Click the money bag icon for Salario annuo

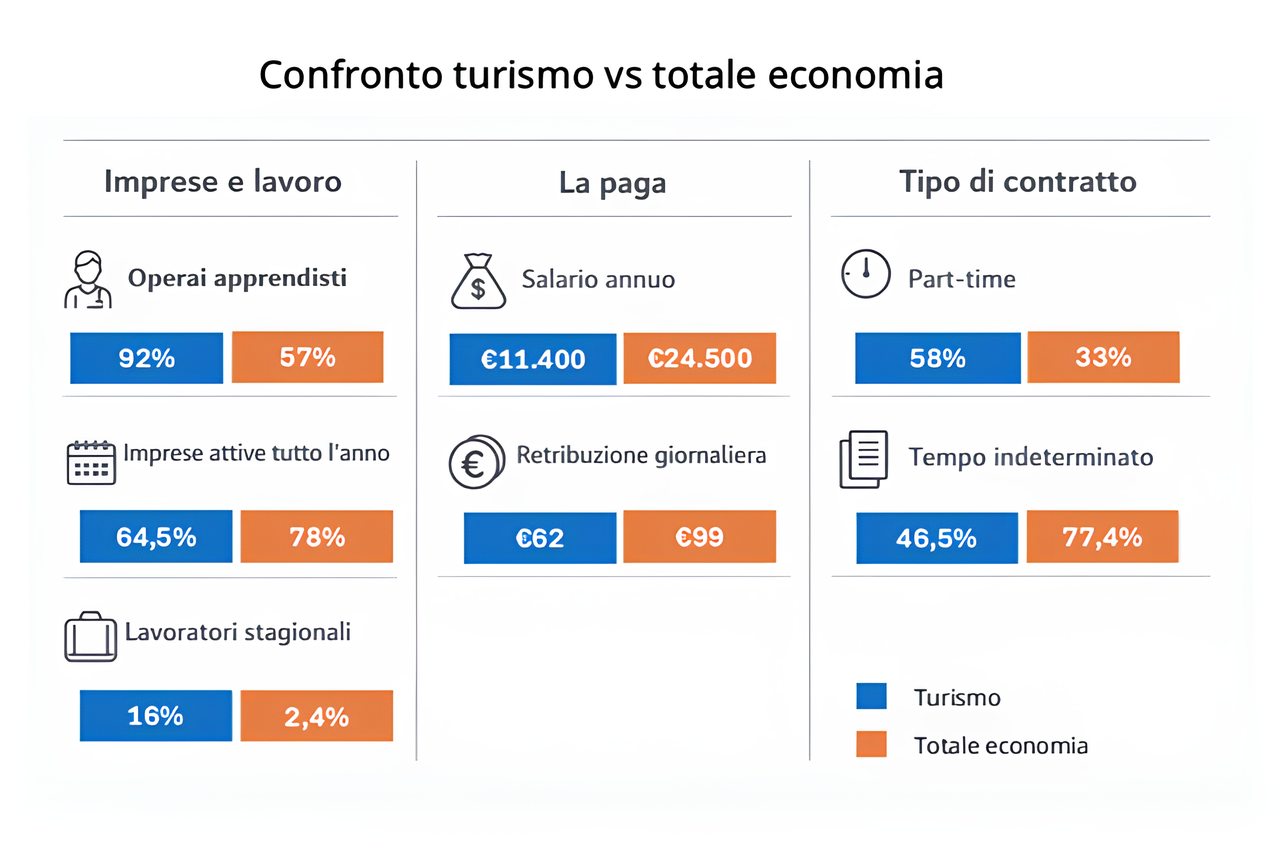coord(478,282)
